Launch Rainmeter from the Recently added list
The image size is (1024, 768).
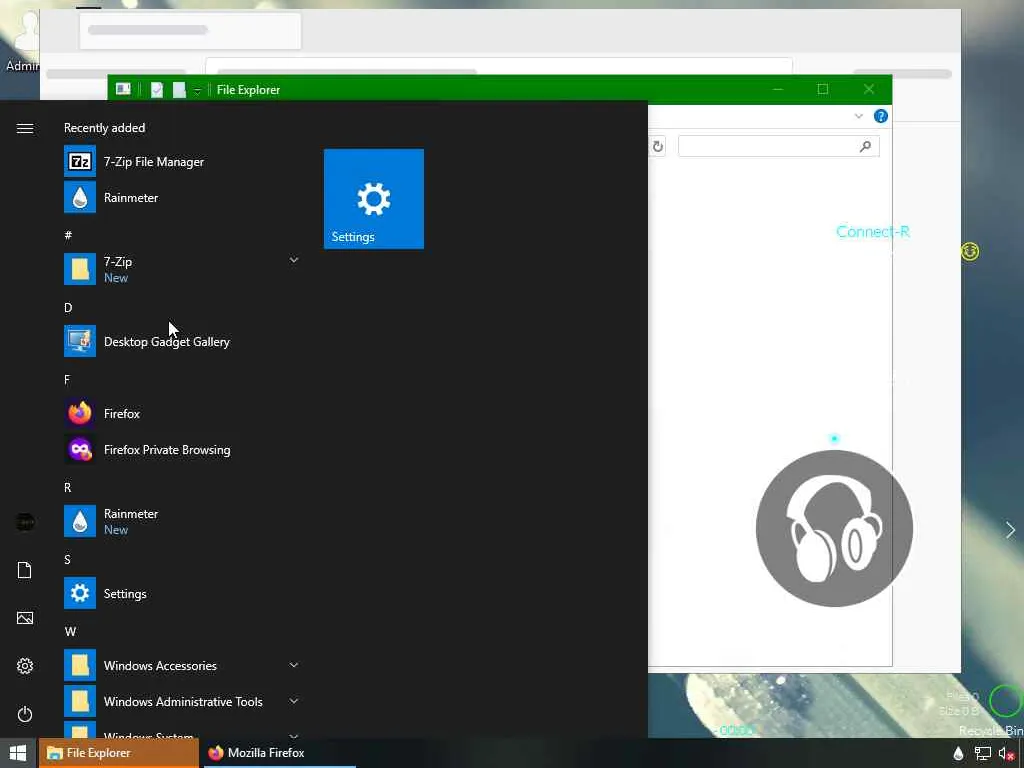pyautogui.click(x=182, y=197)
